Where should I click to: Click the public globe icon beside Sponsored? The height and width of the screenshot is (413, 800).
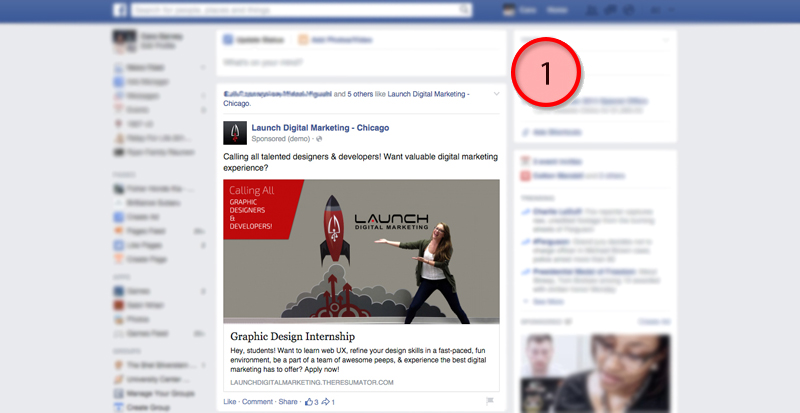coord(319,139)
